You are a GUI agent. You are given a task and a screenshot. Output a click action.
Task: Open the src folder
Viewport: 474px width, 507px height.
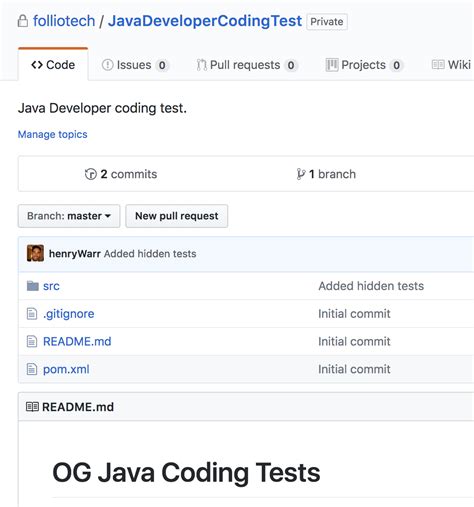tap(51, 286)
